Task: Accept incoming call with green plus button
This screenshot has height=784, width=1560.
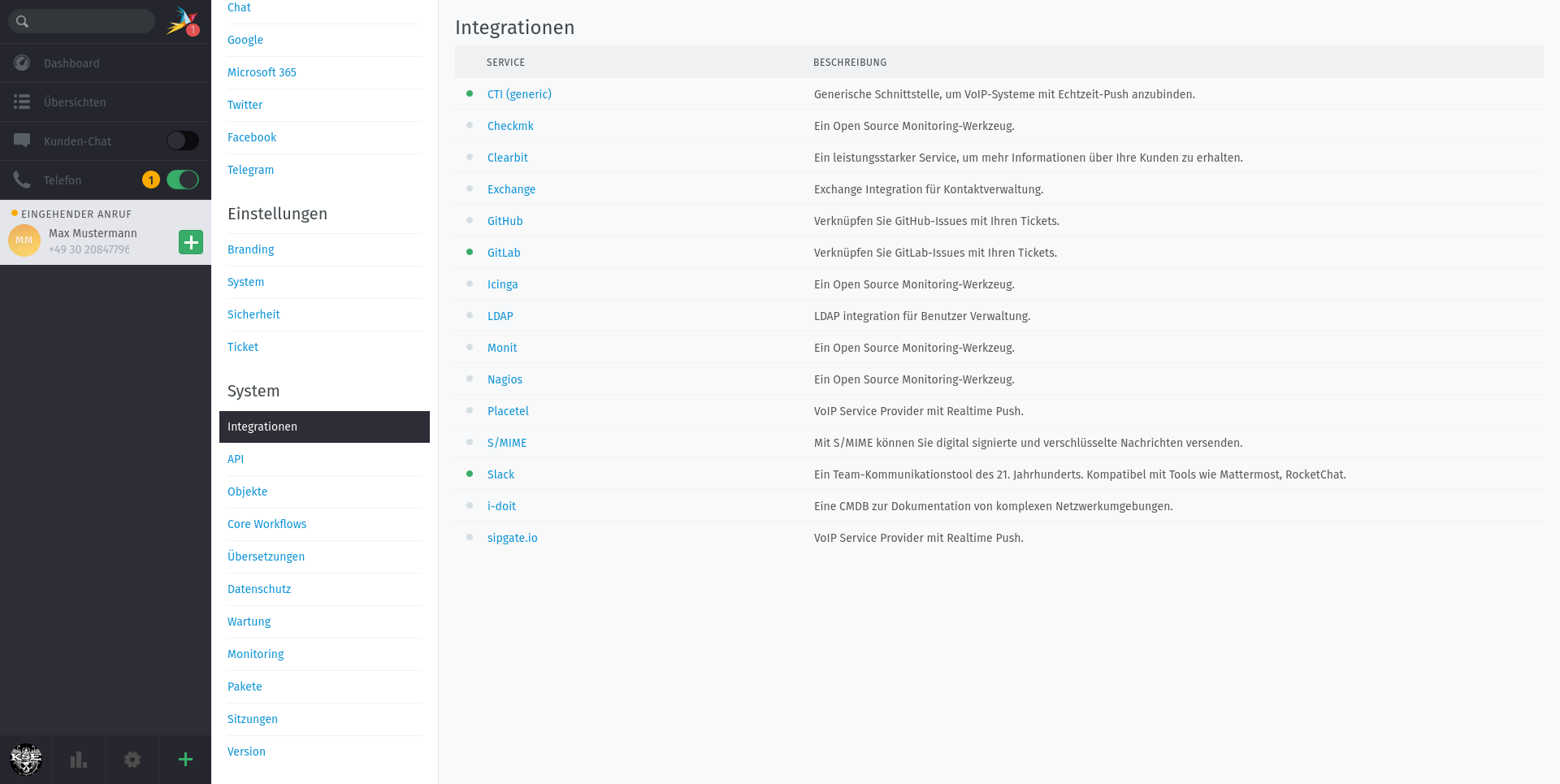Action: click(x=191, y=242)
